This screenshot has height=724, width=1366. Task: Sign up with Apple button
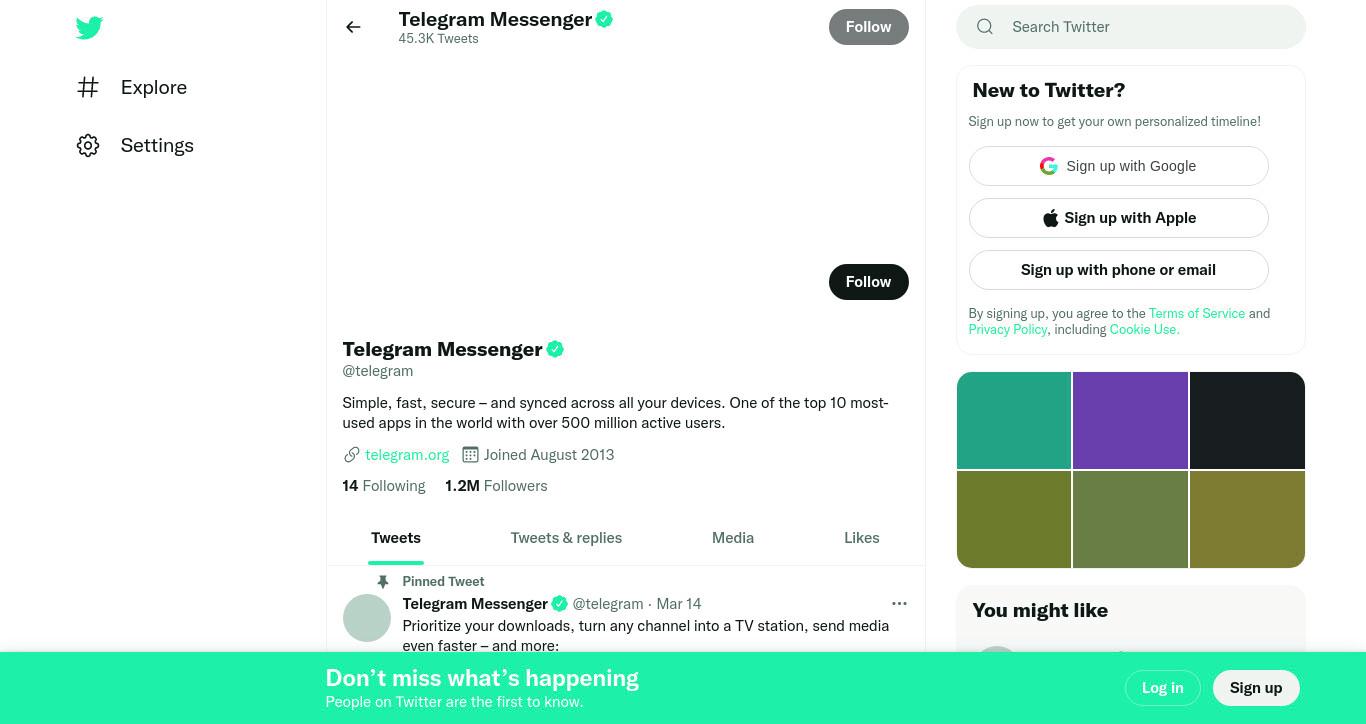click(1118, 218)
